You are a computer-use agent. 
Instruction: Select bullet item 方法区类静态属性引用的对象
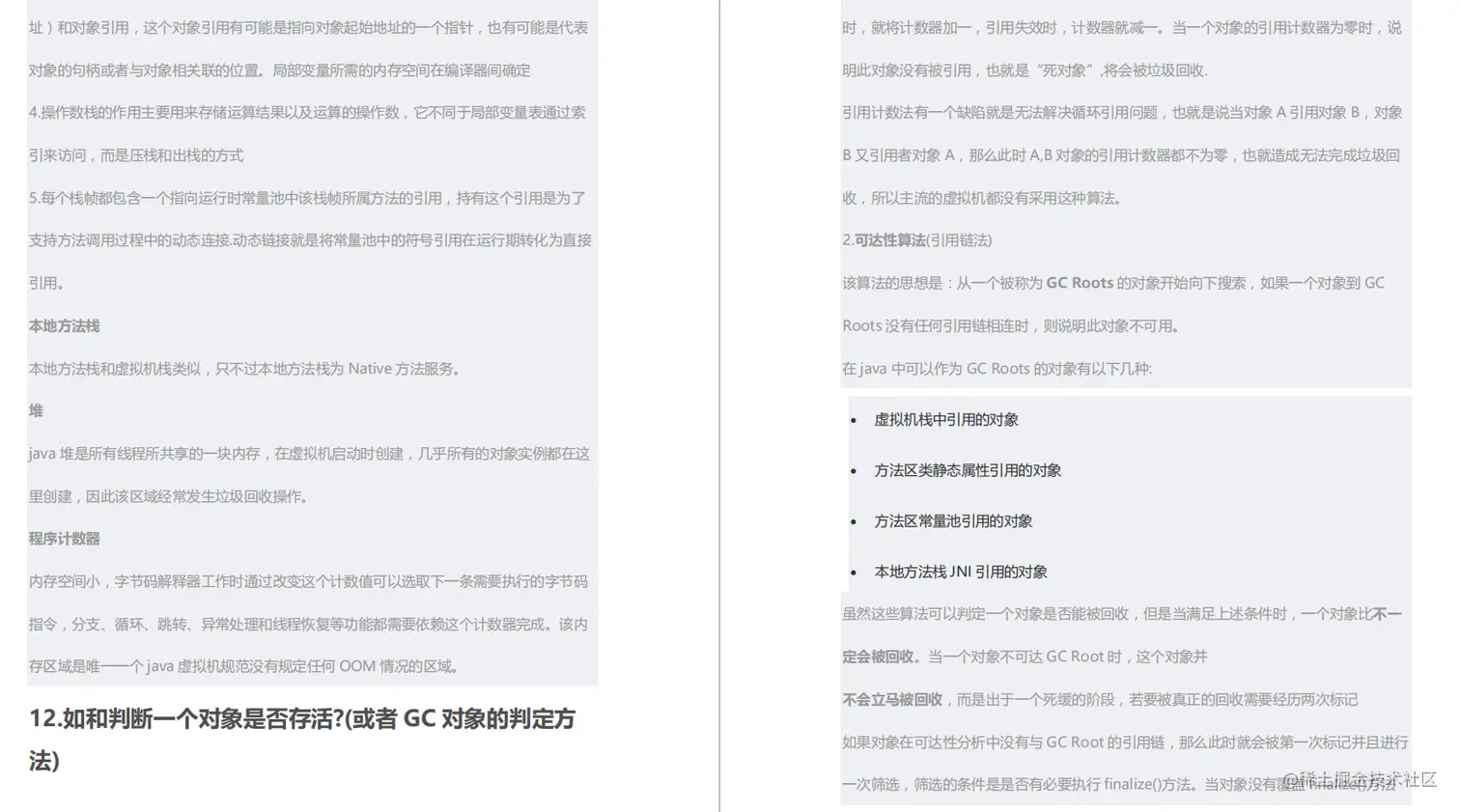point(967,470)
